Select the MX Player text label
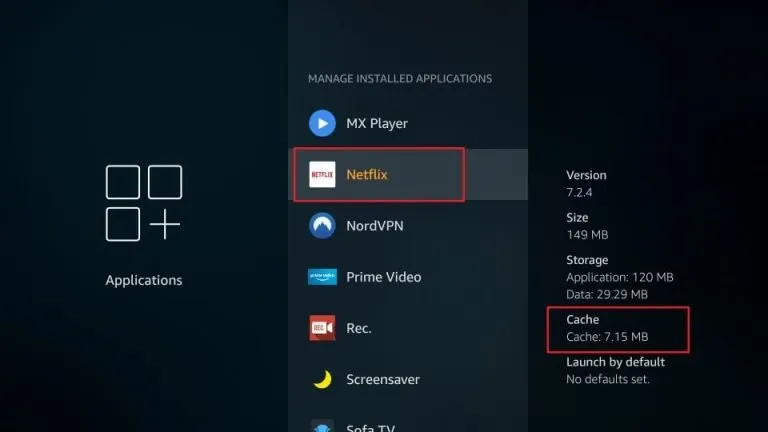This screenshot has height=432, width=768. pos(377,123)
